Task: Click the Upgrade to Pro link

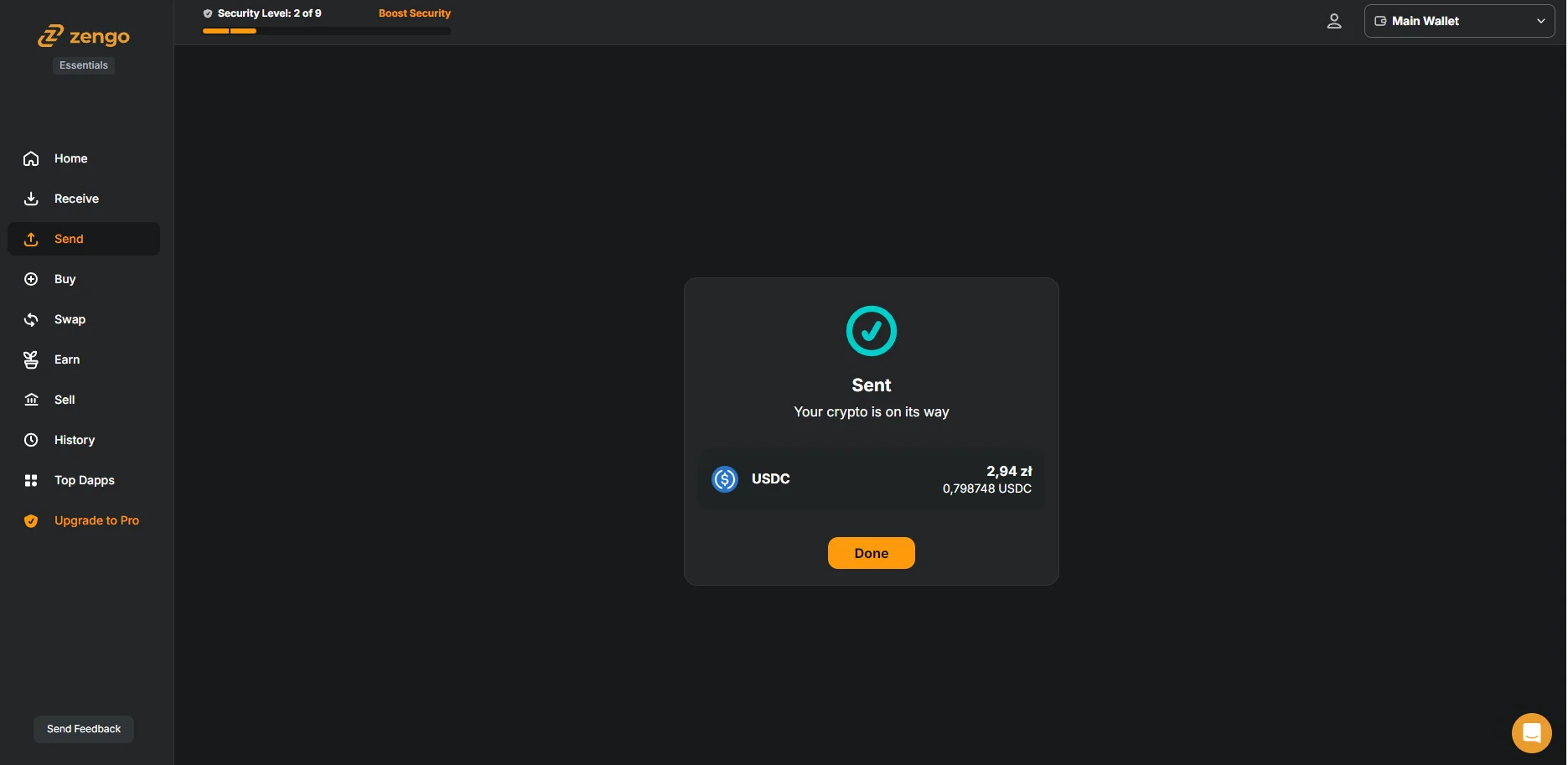Action: [x=96, y=520]
